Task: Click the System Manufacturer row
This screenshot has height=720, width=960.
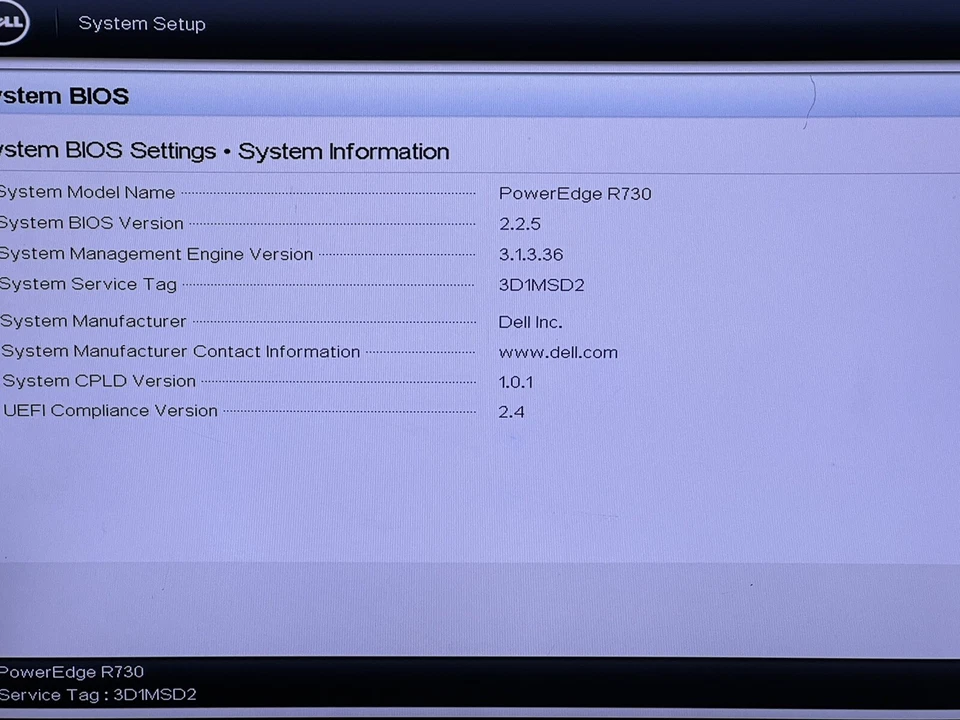Action: [93, 321]
